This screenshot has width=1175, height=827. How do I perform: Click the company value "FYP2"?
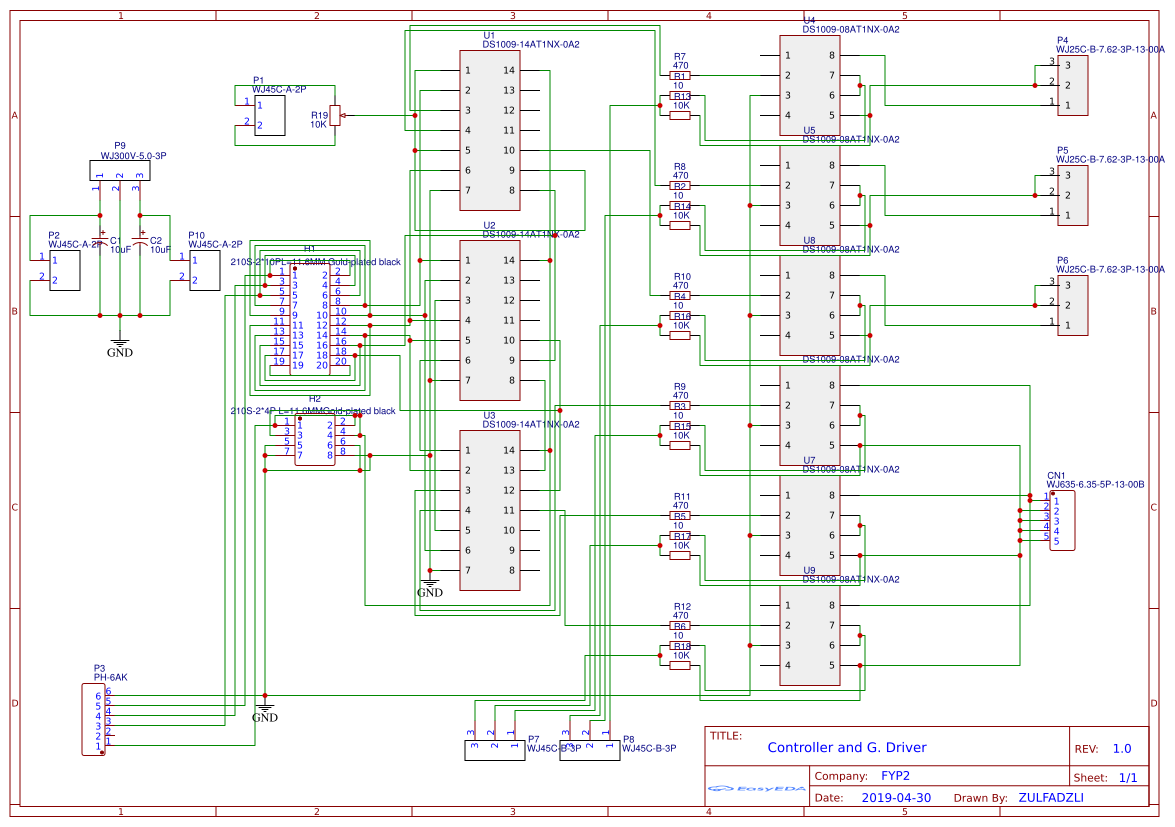[x=895, y=776]
